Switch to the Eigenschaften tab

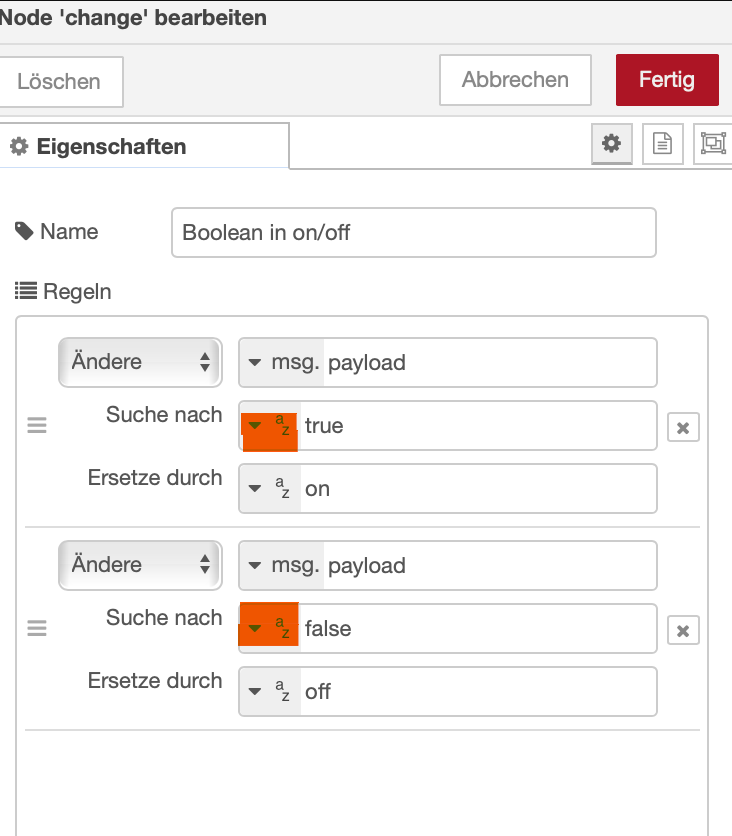[x=110, y=147]
